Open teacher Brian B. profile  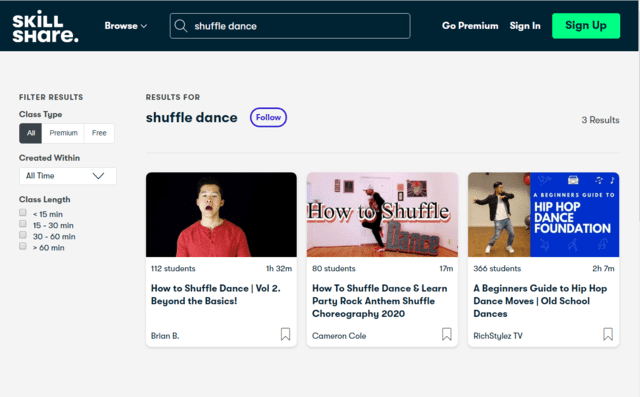coord(165,336)
